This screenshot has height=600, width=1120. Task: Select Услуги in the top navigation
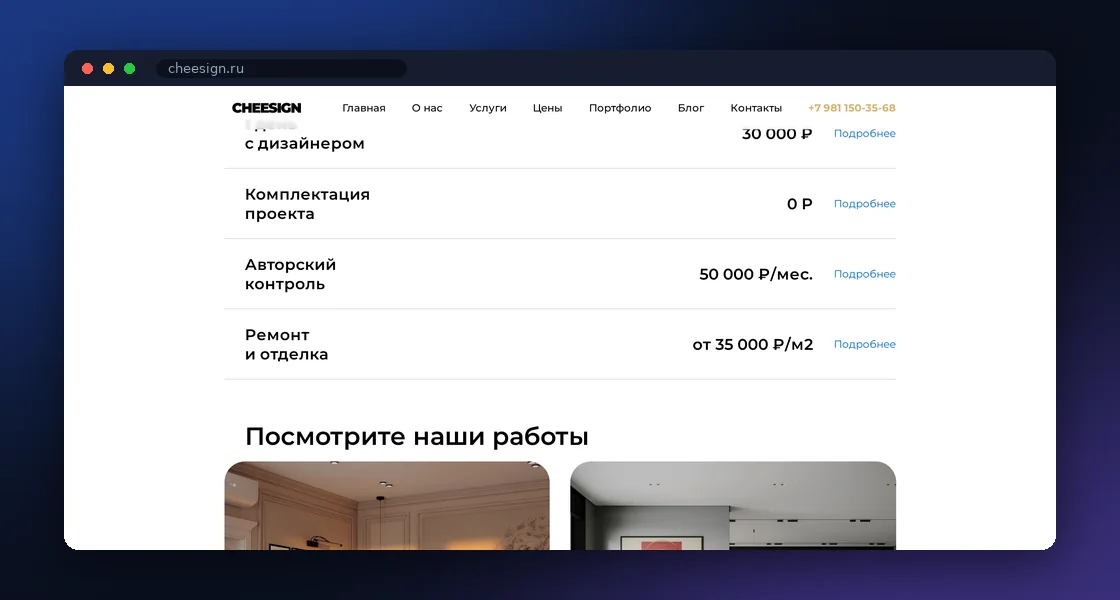(488, 108)
